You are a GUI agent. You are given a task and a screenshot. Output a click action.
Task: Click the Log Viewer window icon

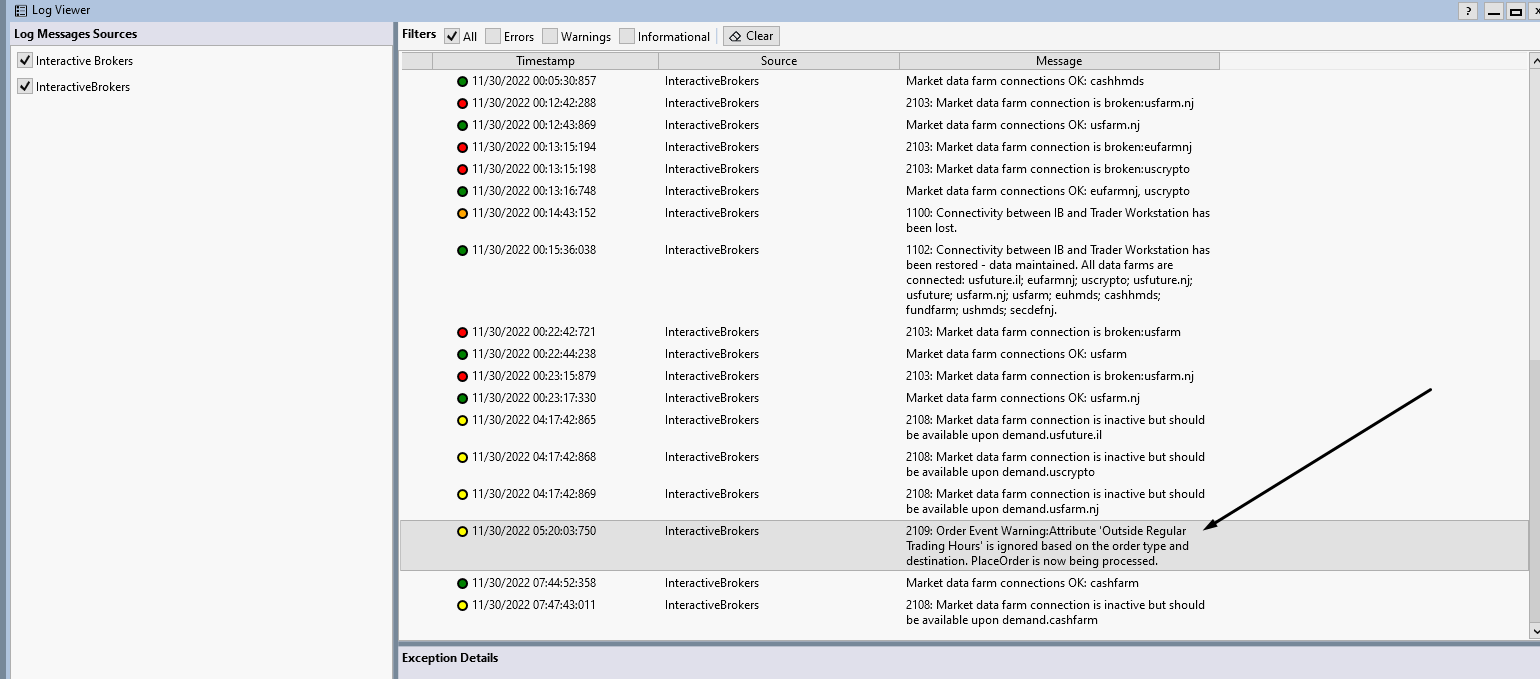click(x=20, y=10)
